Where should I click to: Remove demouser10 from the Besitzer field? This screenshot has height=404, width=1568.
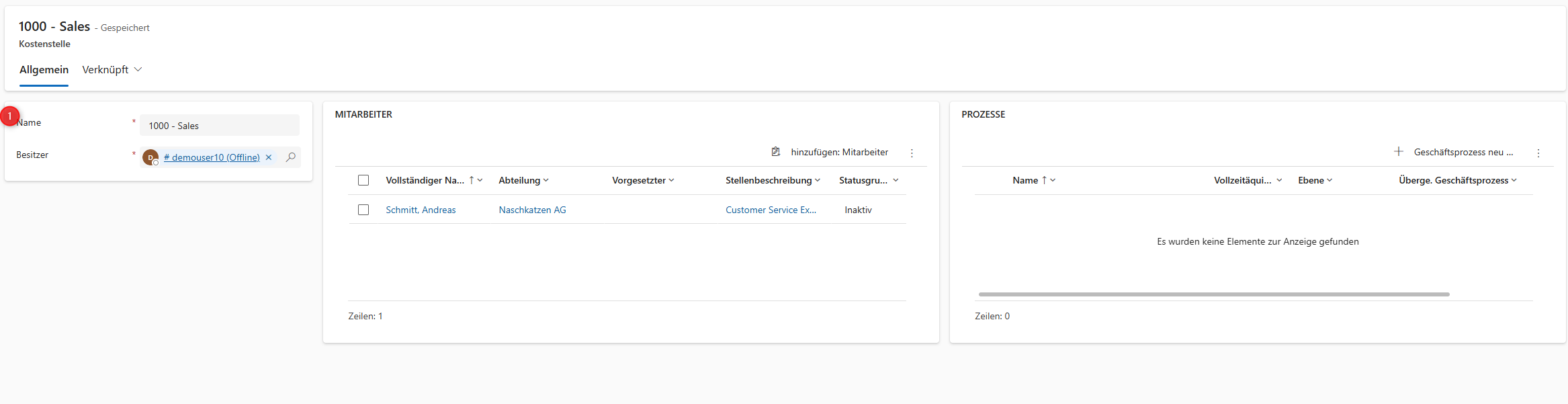pyautogui.click(x=269, y=157)
